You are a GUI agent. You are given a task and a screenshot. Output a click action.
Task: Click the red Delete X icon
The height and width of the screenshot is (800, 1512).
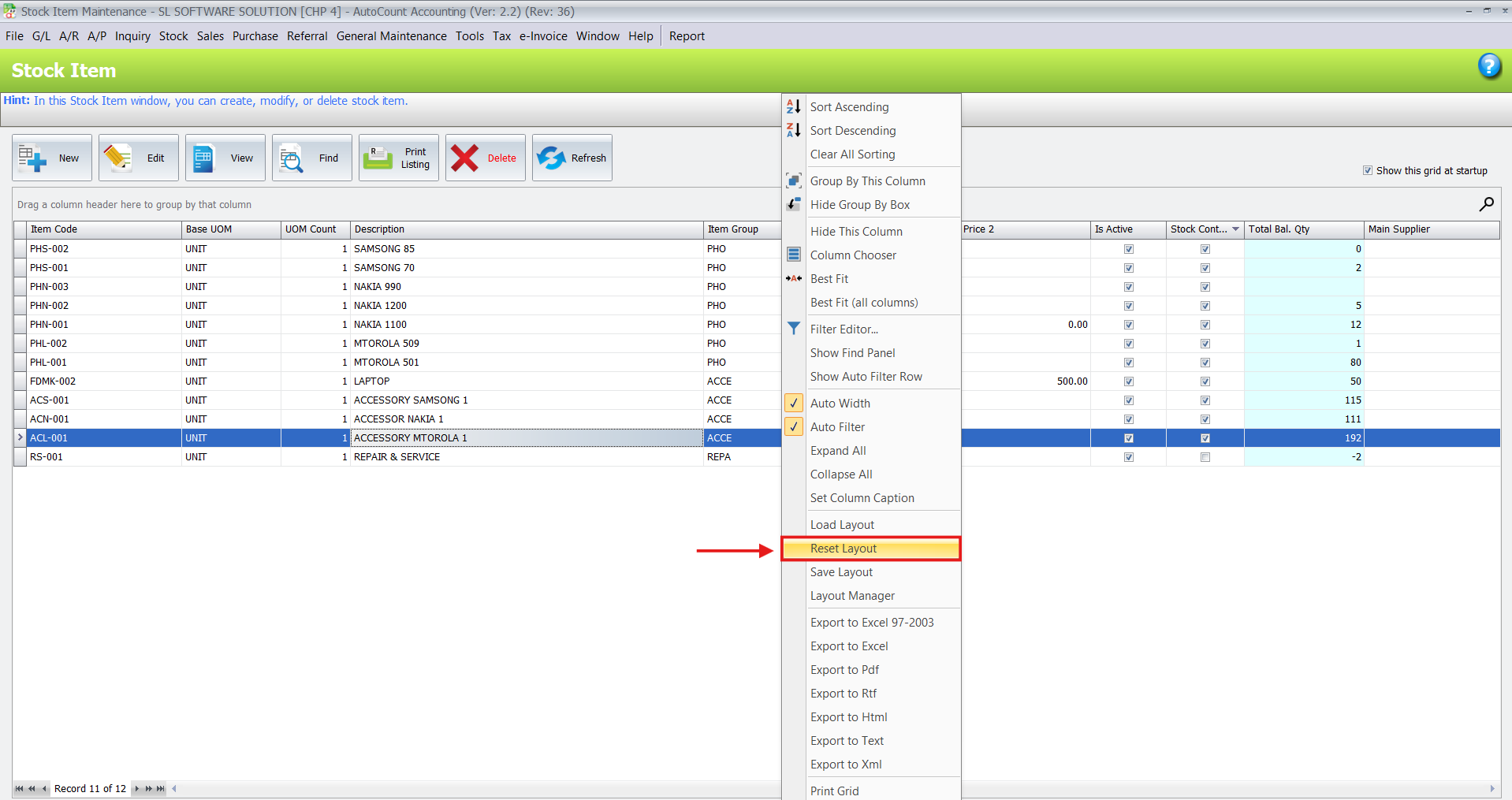464,158
